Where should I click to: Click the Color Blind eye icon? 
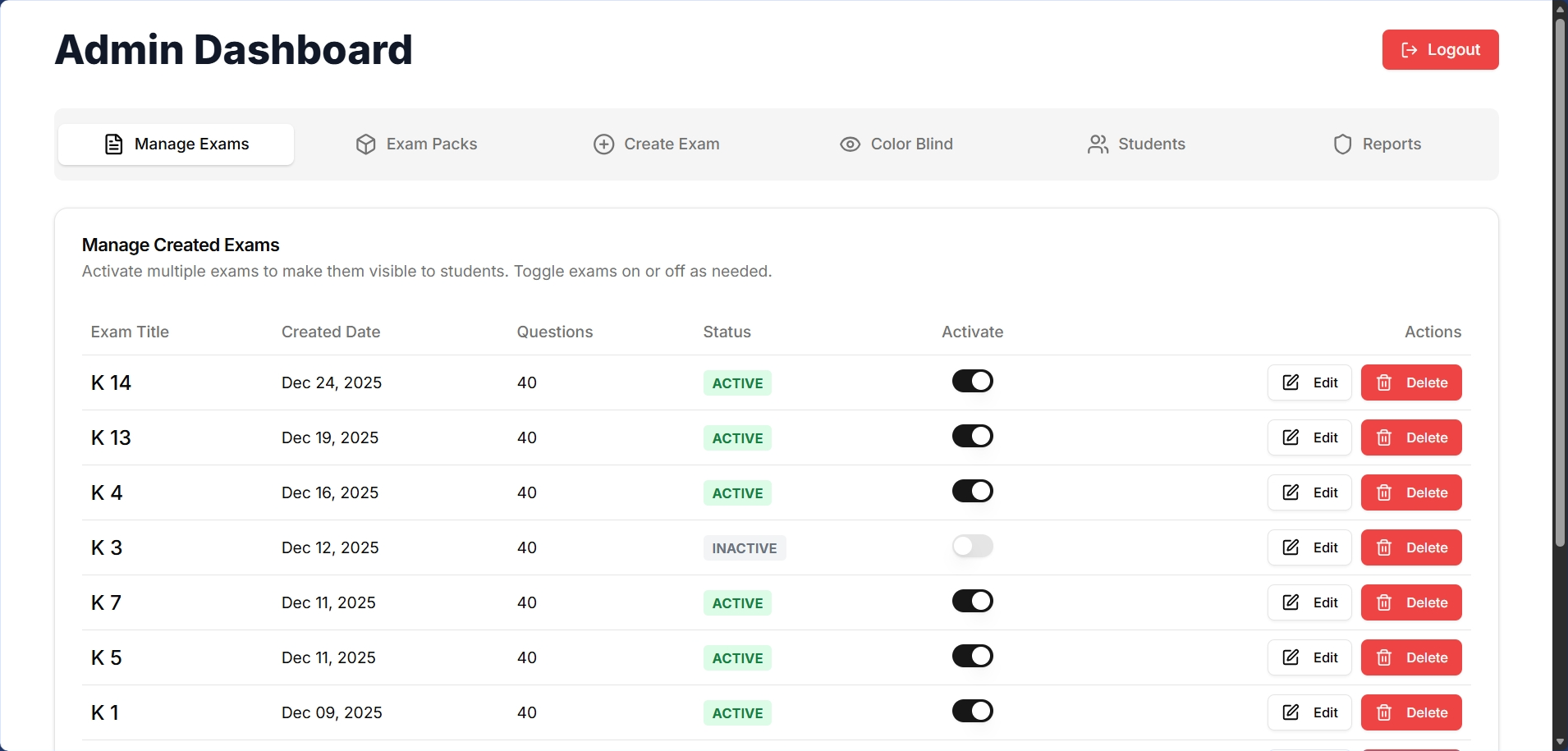849,144
